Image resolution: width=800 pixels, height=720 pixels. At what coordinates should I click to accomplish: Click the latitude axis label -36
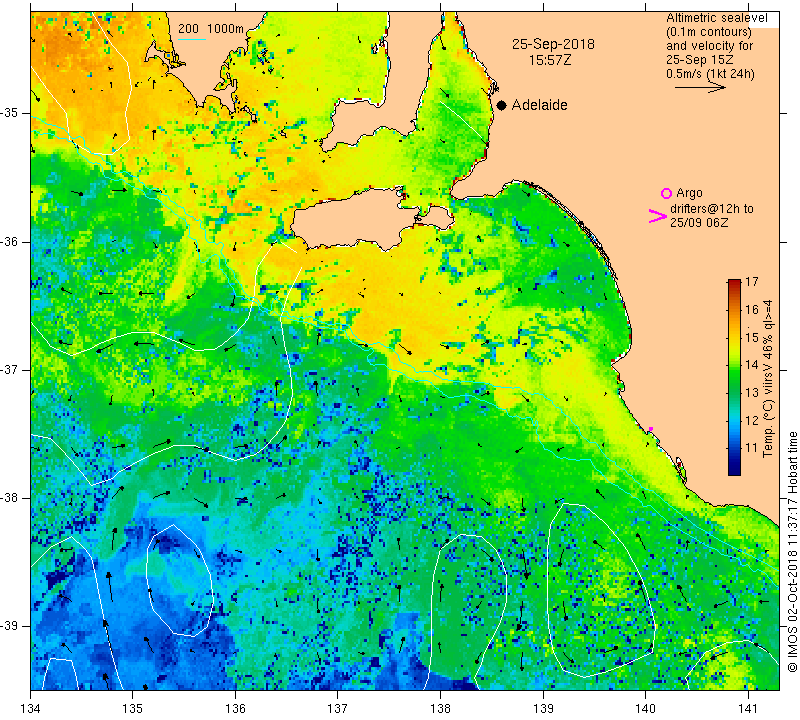point(10,241)
